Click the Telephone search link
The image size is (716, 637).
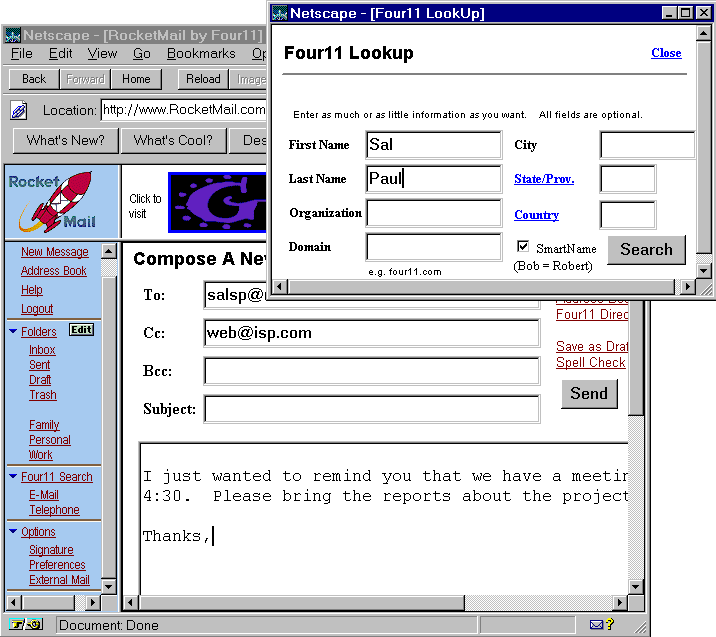54,510
